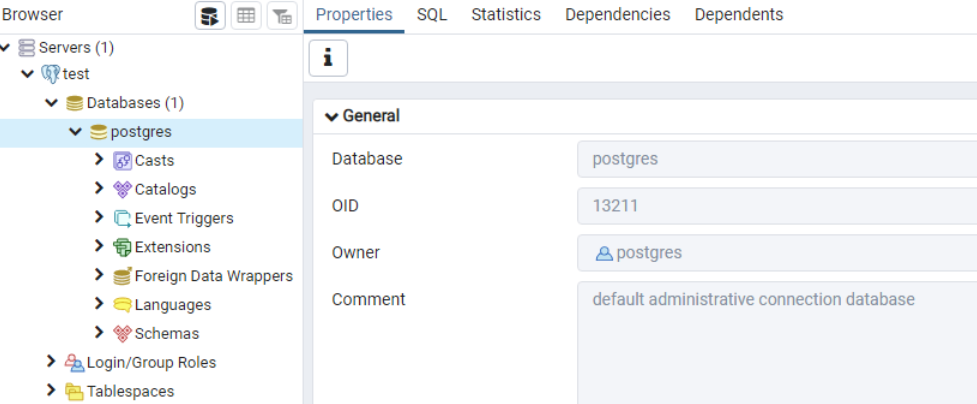Click the Query Tool icon in Browser header
Image resolution: width=977 pixels, height=404 pixels.
pyautogui.click(x=210, y=16)
